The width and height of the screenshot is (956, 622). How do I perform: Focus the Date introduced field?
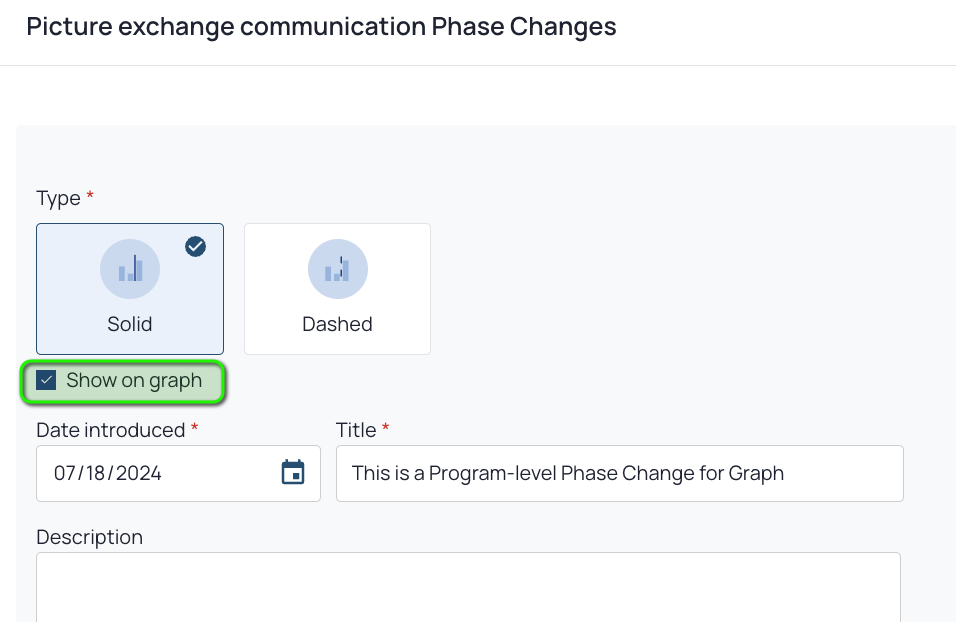click(178, 473)
